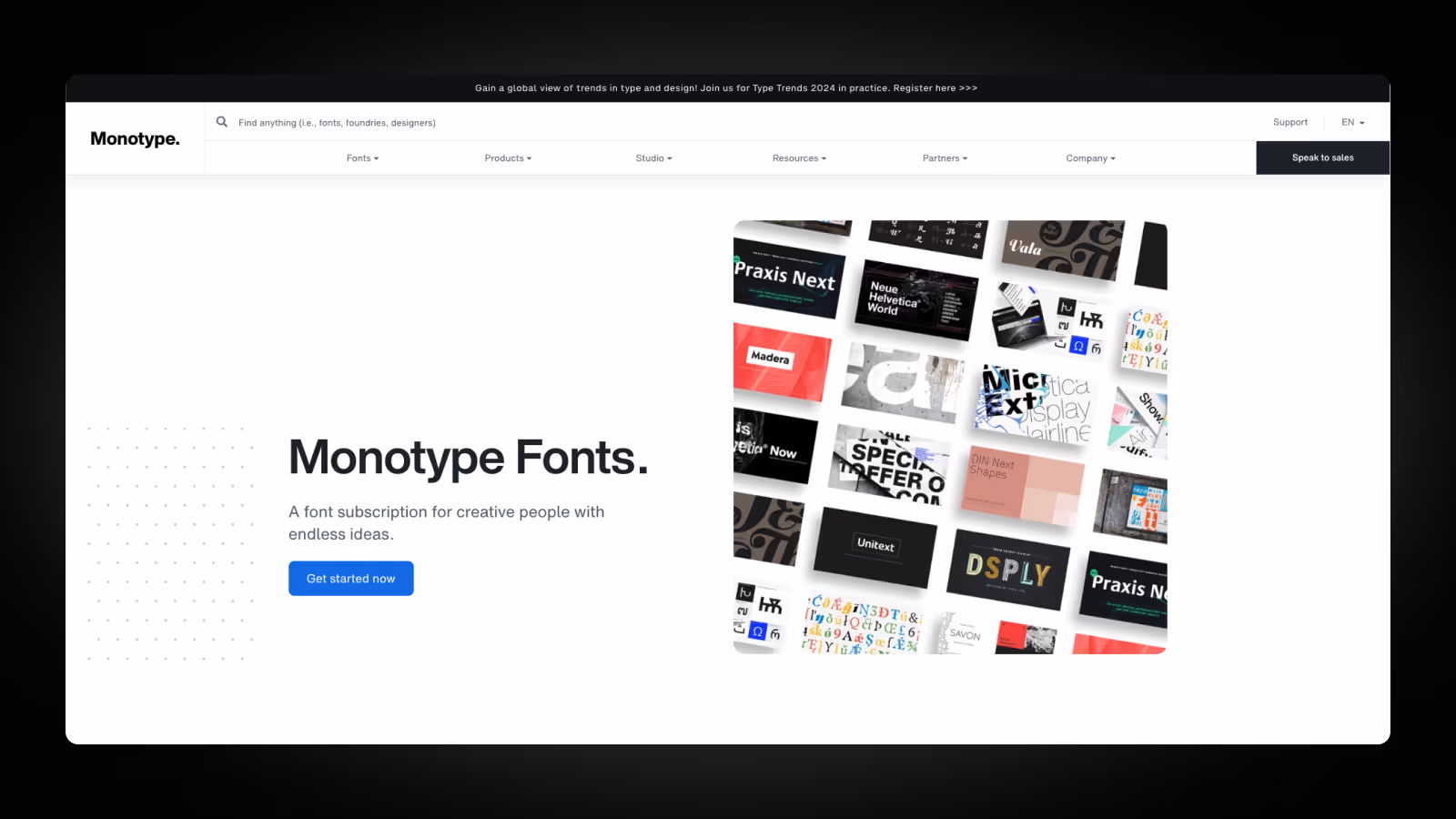This screenshot has width=1456, height=819.
Task: Open the Company dropdown
Action: pos(1090,158)
